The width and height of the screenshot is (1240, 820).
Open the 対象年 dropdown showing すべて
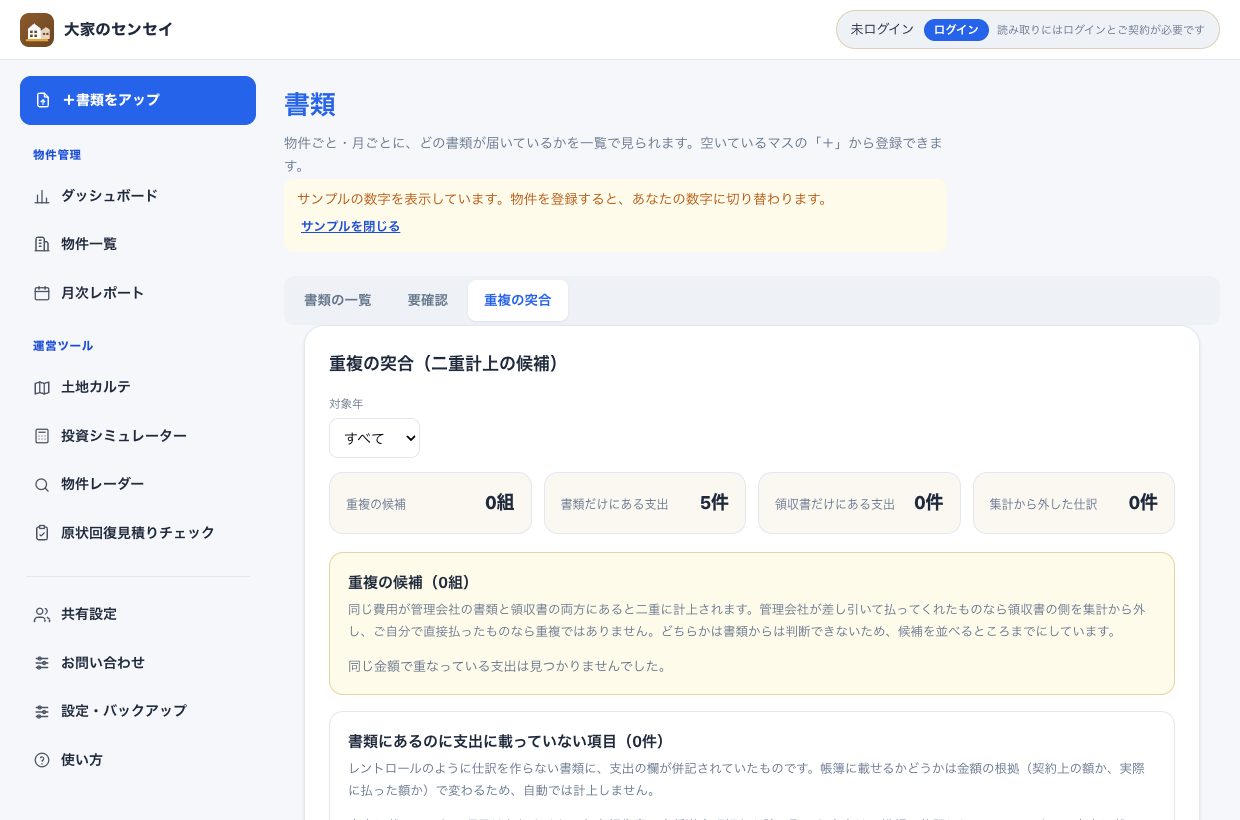click(374, 438)
